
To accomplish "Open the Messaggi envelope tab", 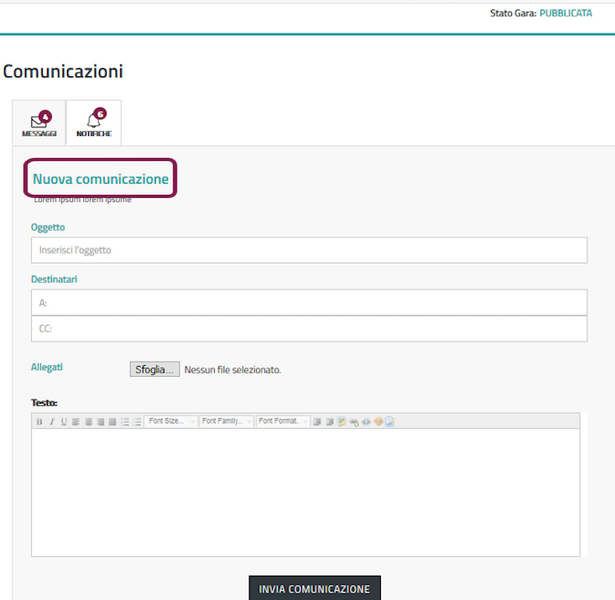I will (39, 123).
